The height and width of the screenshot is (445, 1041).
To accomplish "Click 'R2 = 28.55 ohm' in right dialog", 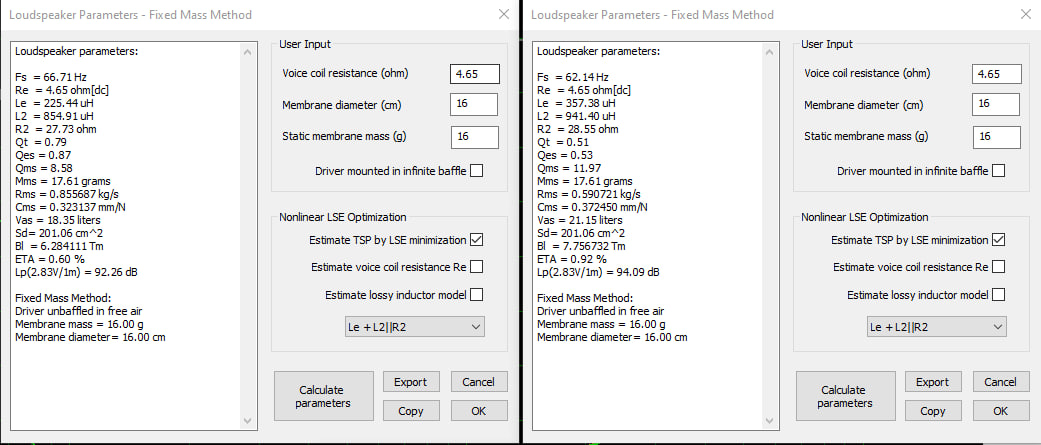I will click(x=578, y=129).
